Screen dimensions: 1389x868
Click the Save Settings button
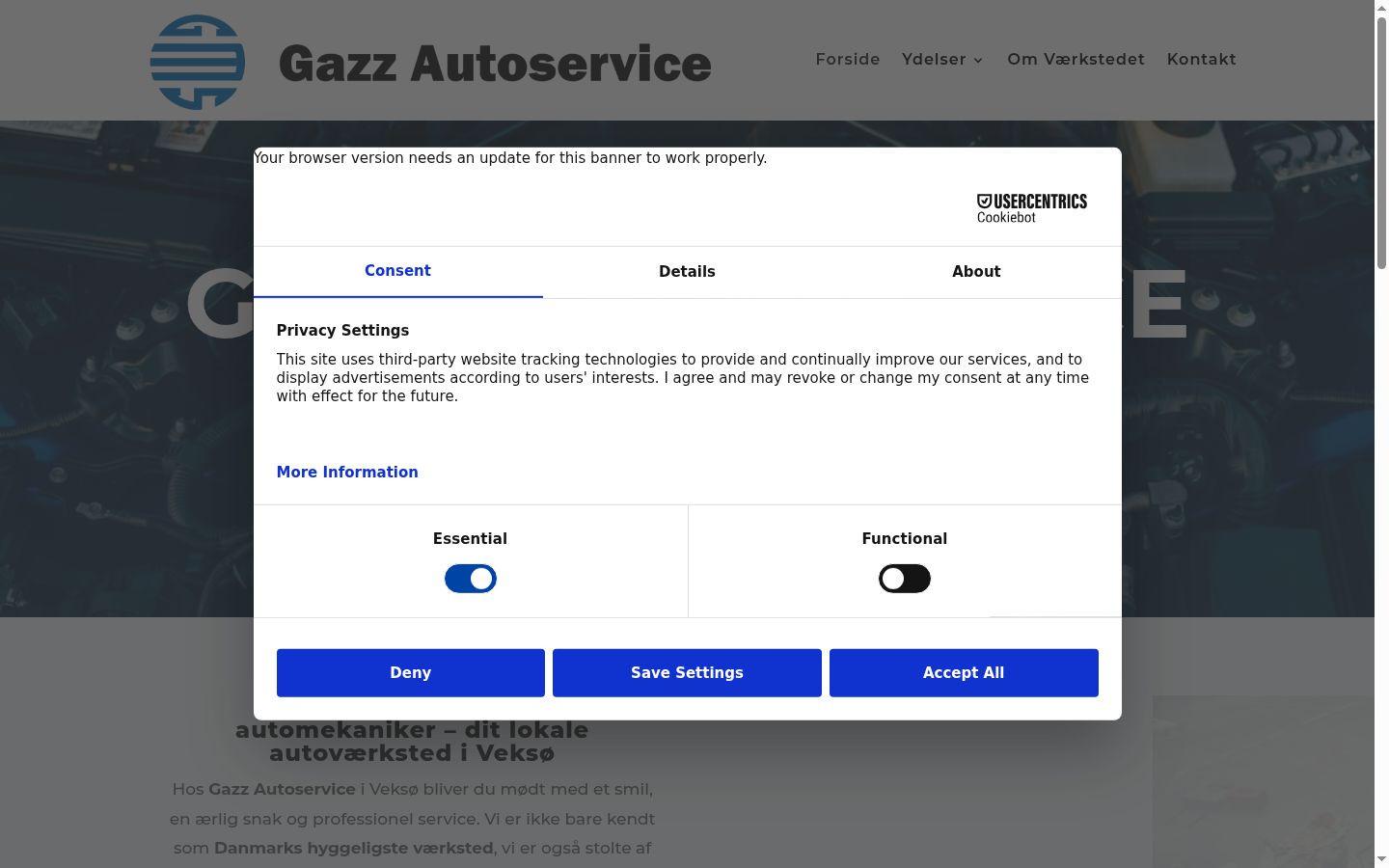(687, 672)
